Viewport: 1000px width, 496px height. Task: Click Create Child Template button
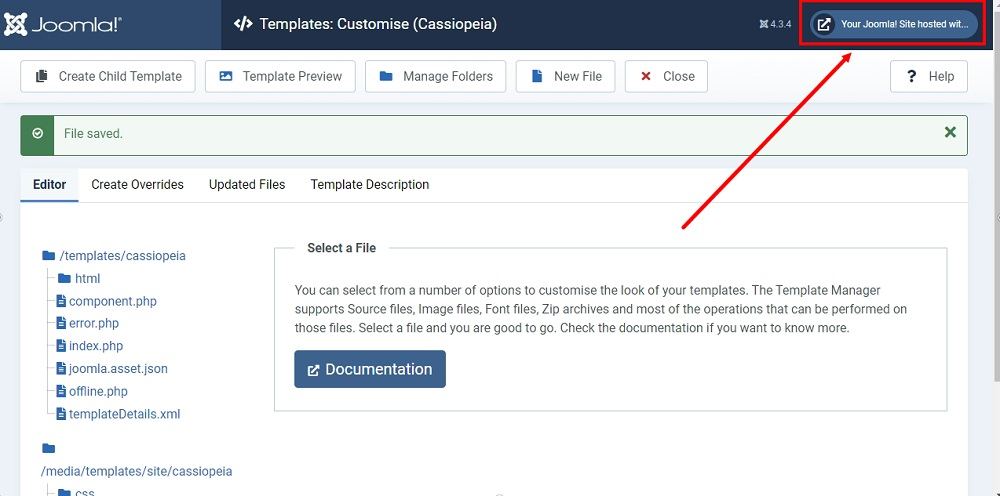[108, 77]
